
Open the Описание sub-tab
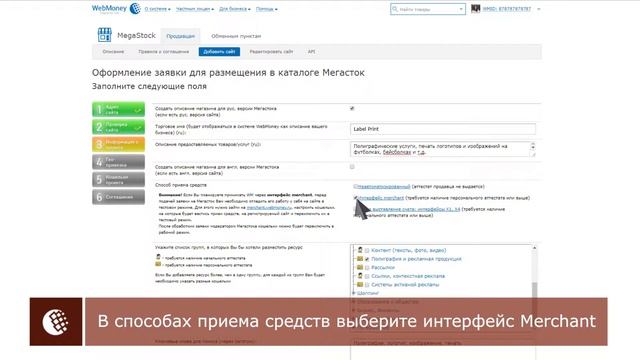(113, 52)
